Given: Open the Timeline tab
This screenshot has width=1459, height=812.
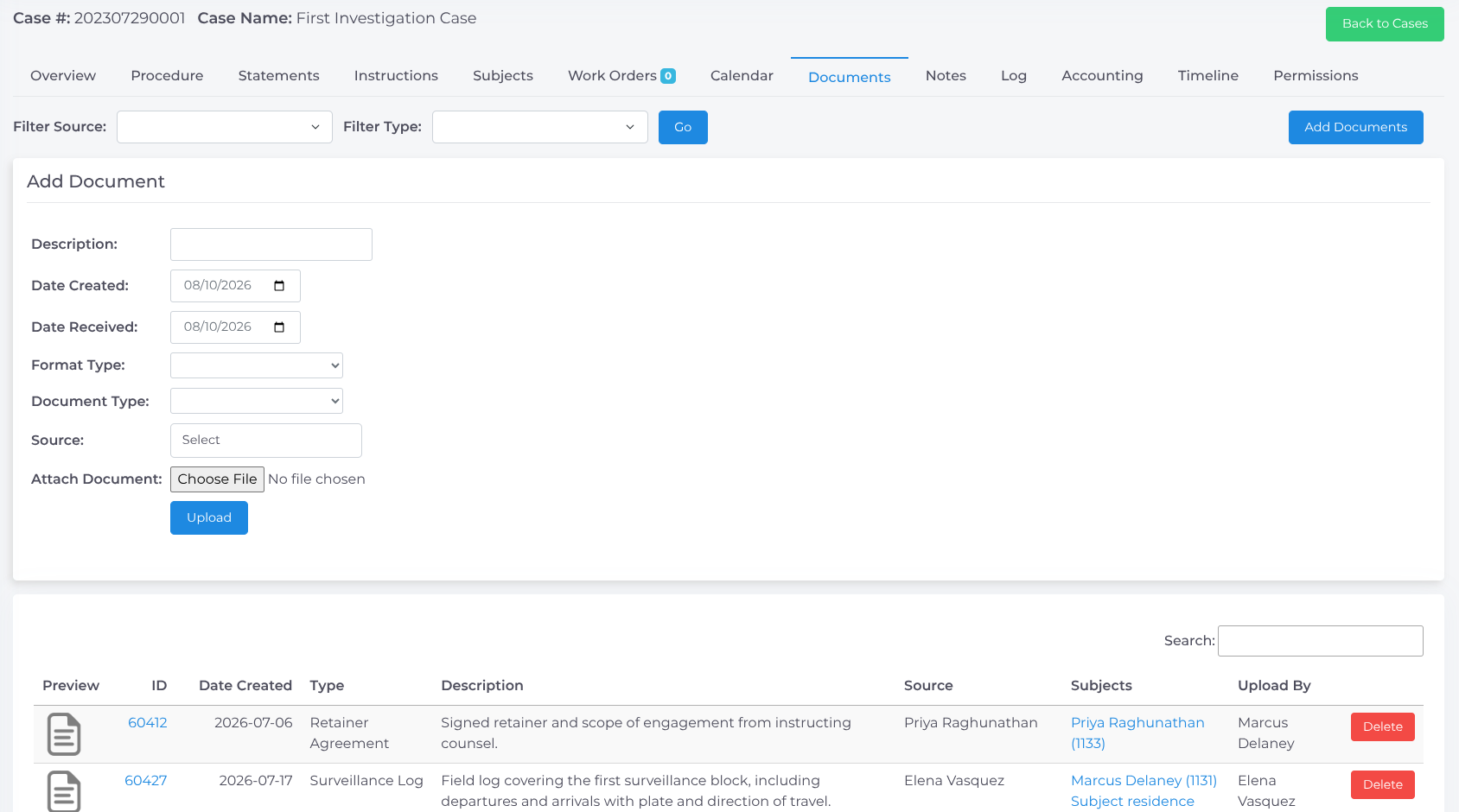Looking at the screenshot, I should 1208,76.
